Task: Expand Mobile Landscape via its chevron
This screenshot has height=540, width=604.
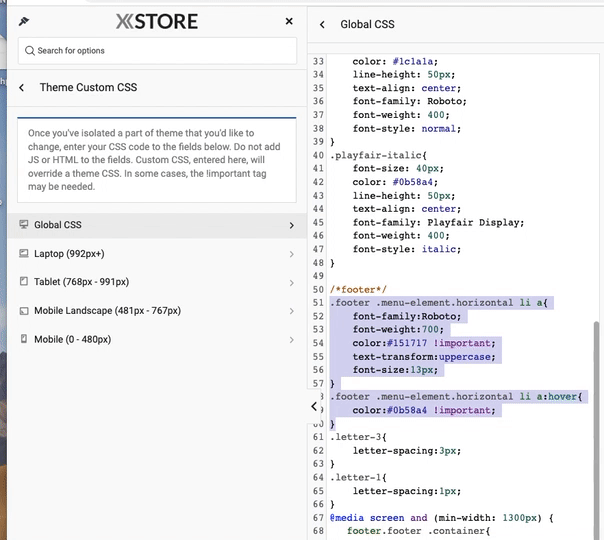Action: 292,311
